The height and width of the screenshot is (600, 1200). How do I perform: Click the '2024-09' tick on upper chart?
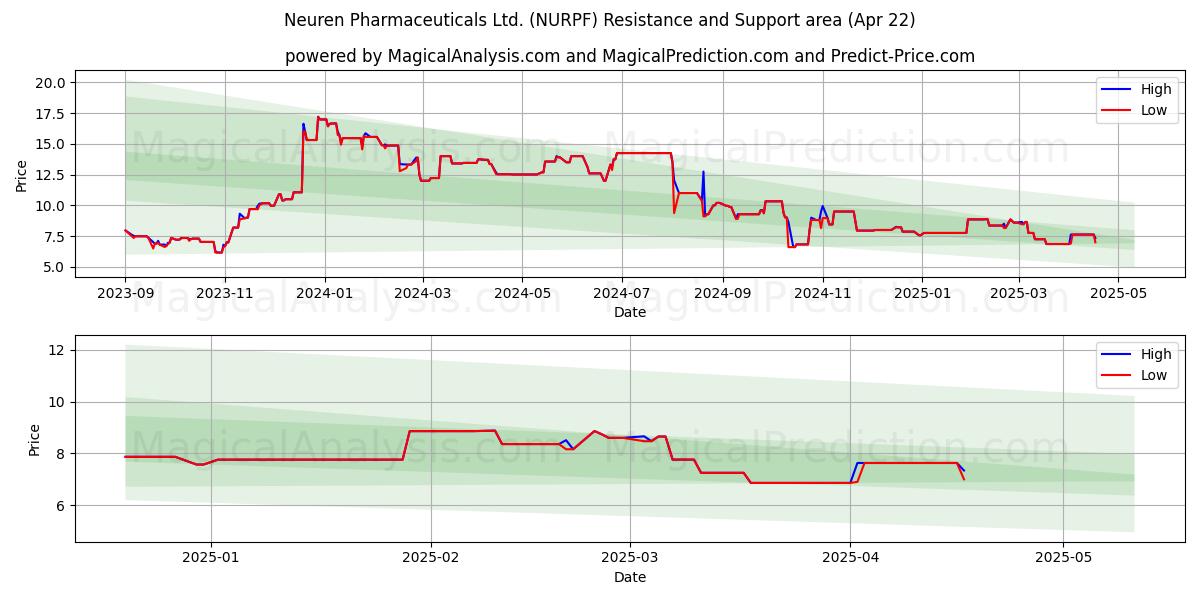[723, 292]
